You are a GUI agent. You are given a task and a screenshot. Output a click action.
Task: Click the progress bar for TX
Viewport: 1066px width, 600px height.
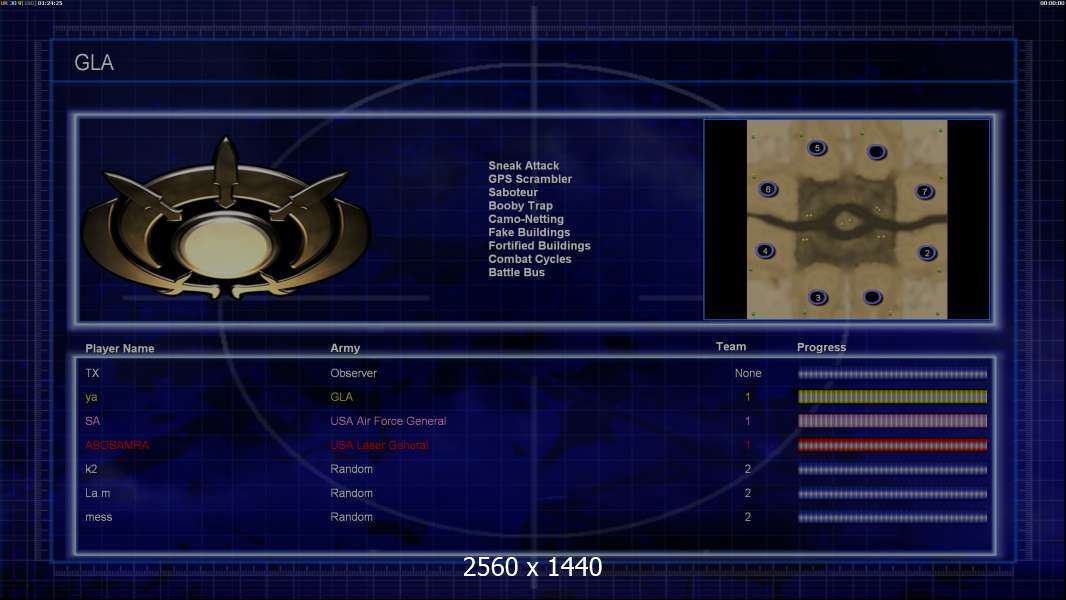click(892, 373)
